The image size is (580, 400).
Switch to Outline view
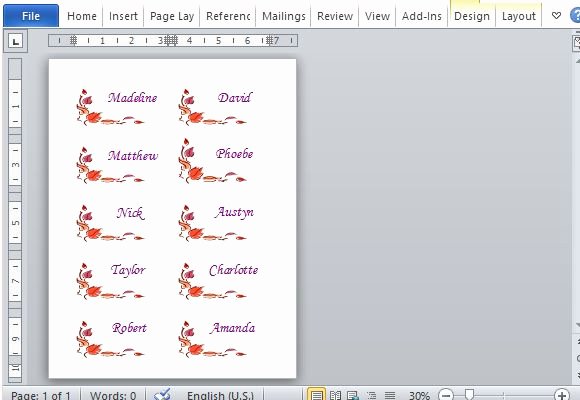371,395
